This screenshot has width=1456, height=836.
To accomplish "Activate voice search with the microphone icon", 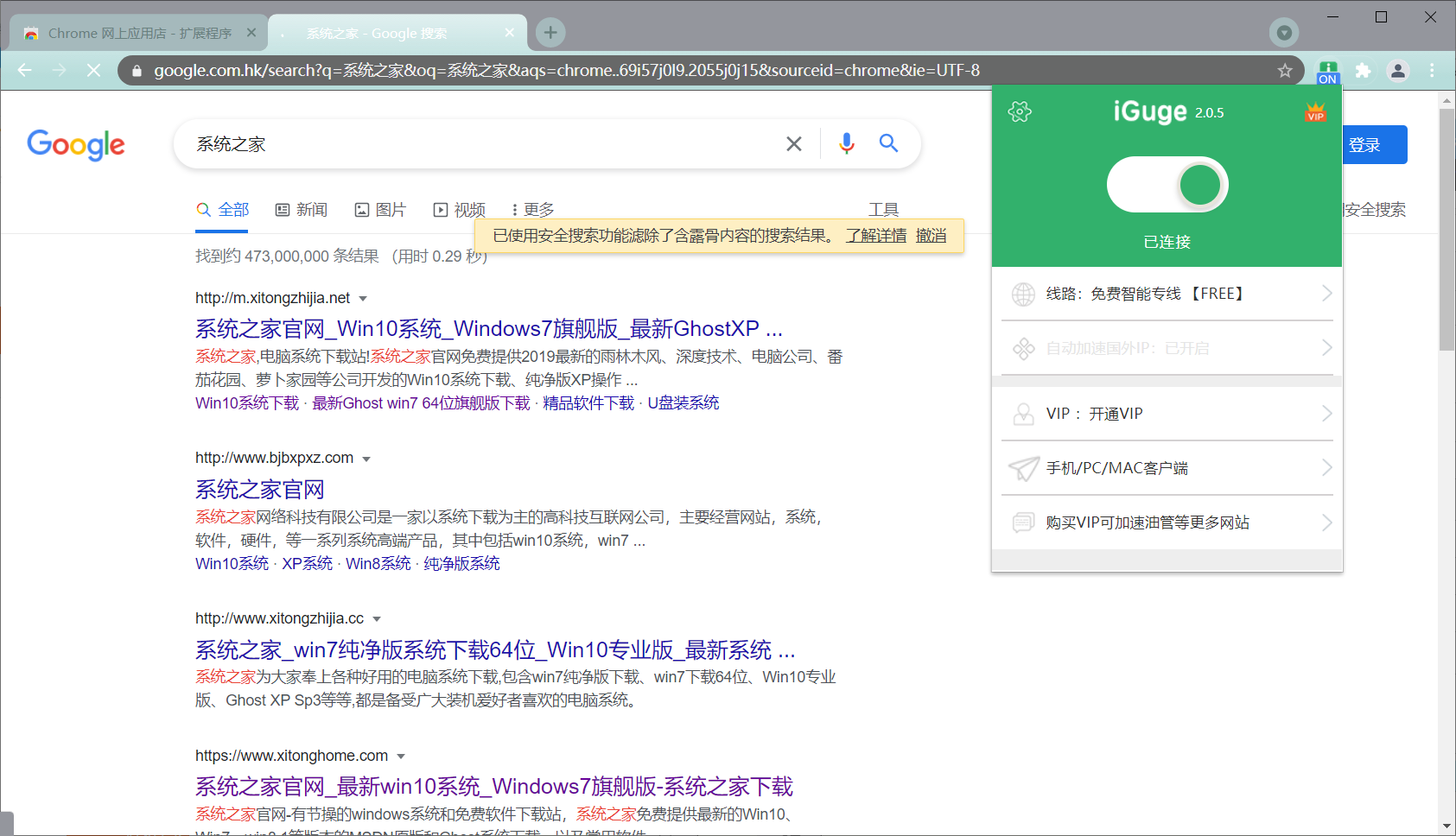I will pos(846,143).
